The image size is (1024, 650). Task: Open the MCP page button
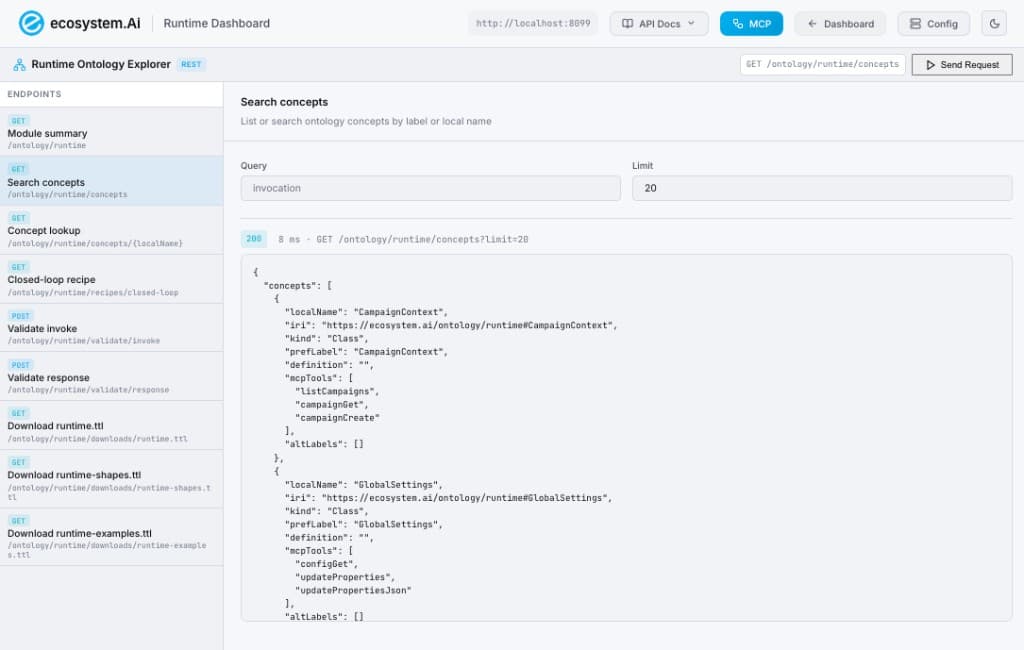751,24
